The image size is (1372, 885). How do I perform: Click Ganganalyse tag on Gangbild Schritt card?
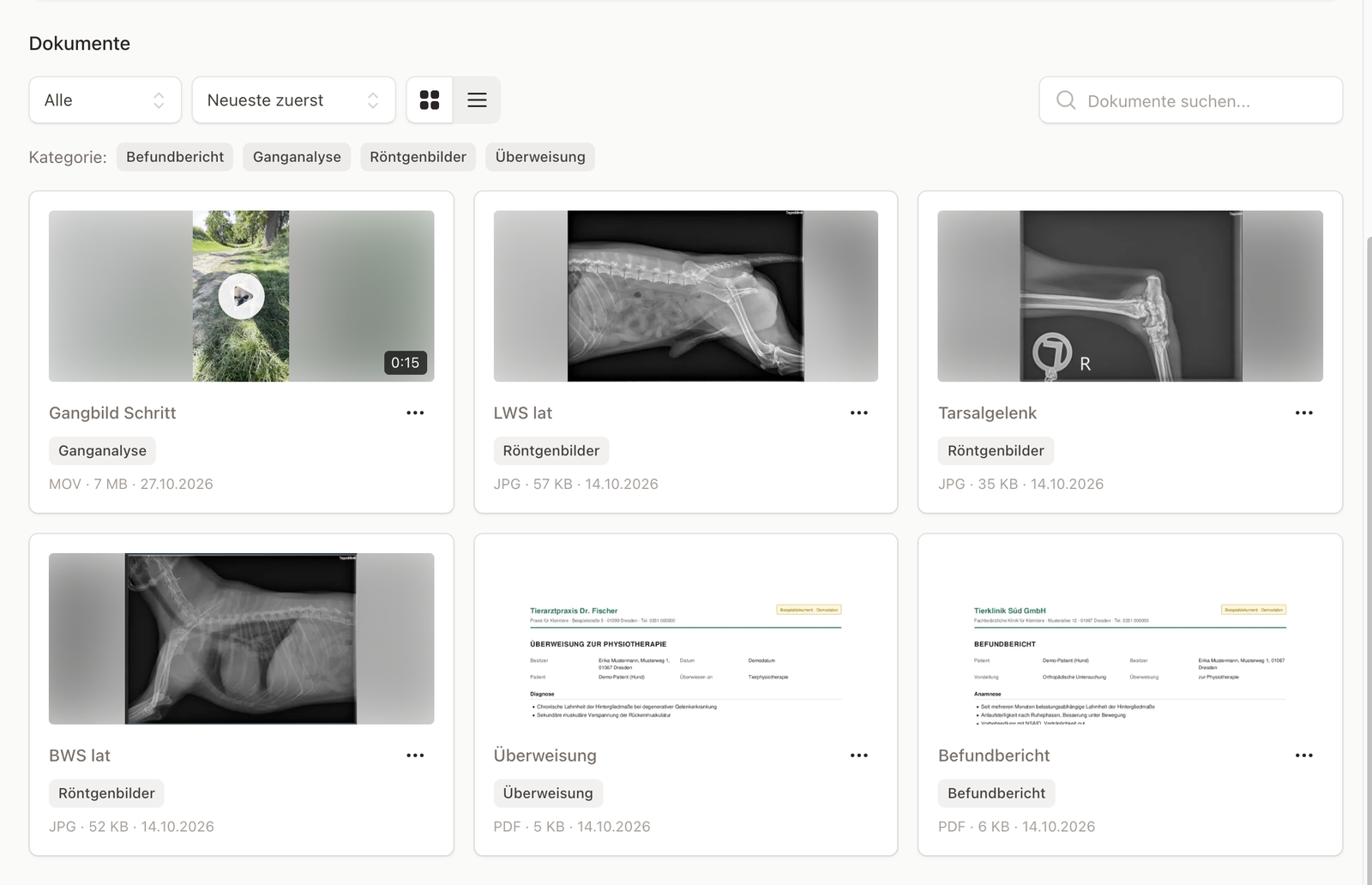click(x=102, y=450)
